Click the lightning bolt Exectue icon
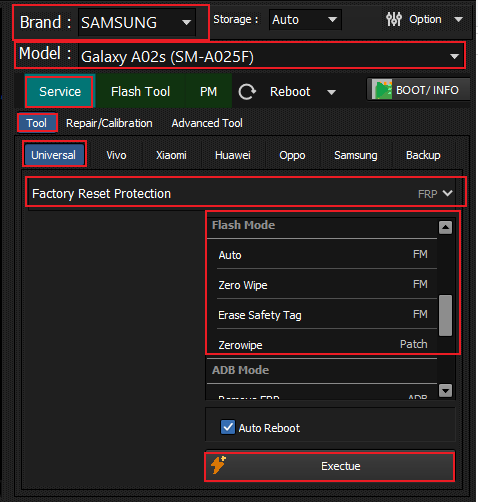The height and width of the screenshot is (502, 478). 218,465
